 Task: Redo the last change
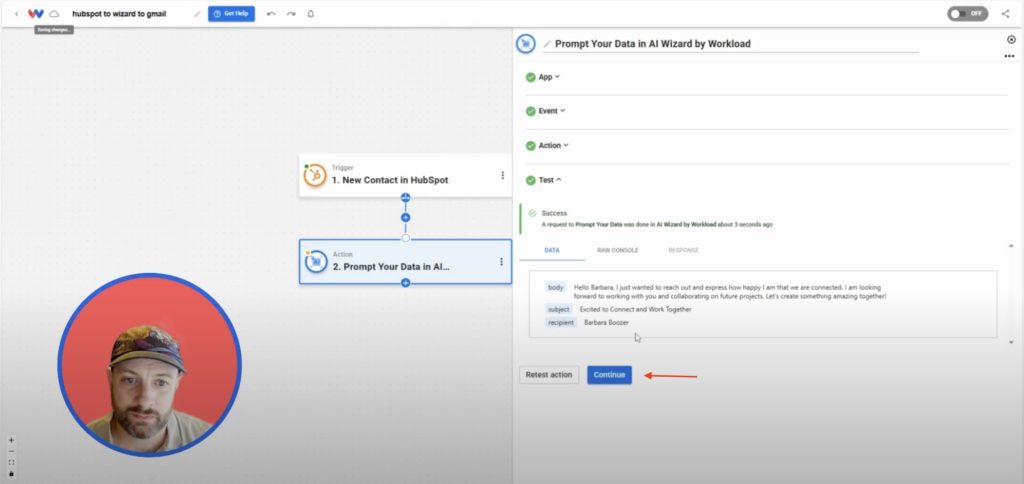coord(291,14)
